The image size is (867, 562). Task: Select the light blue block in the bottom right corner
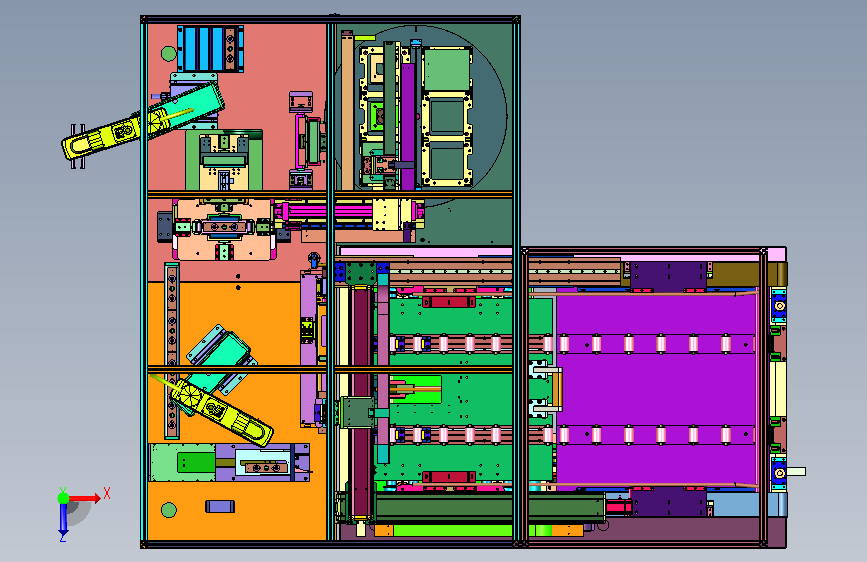(x=748, y=505)
